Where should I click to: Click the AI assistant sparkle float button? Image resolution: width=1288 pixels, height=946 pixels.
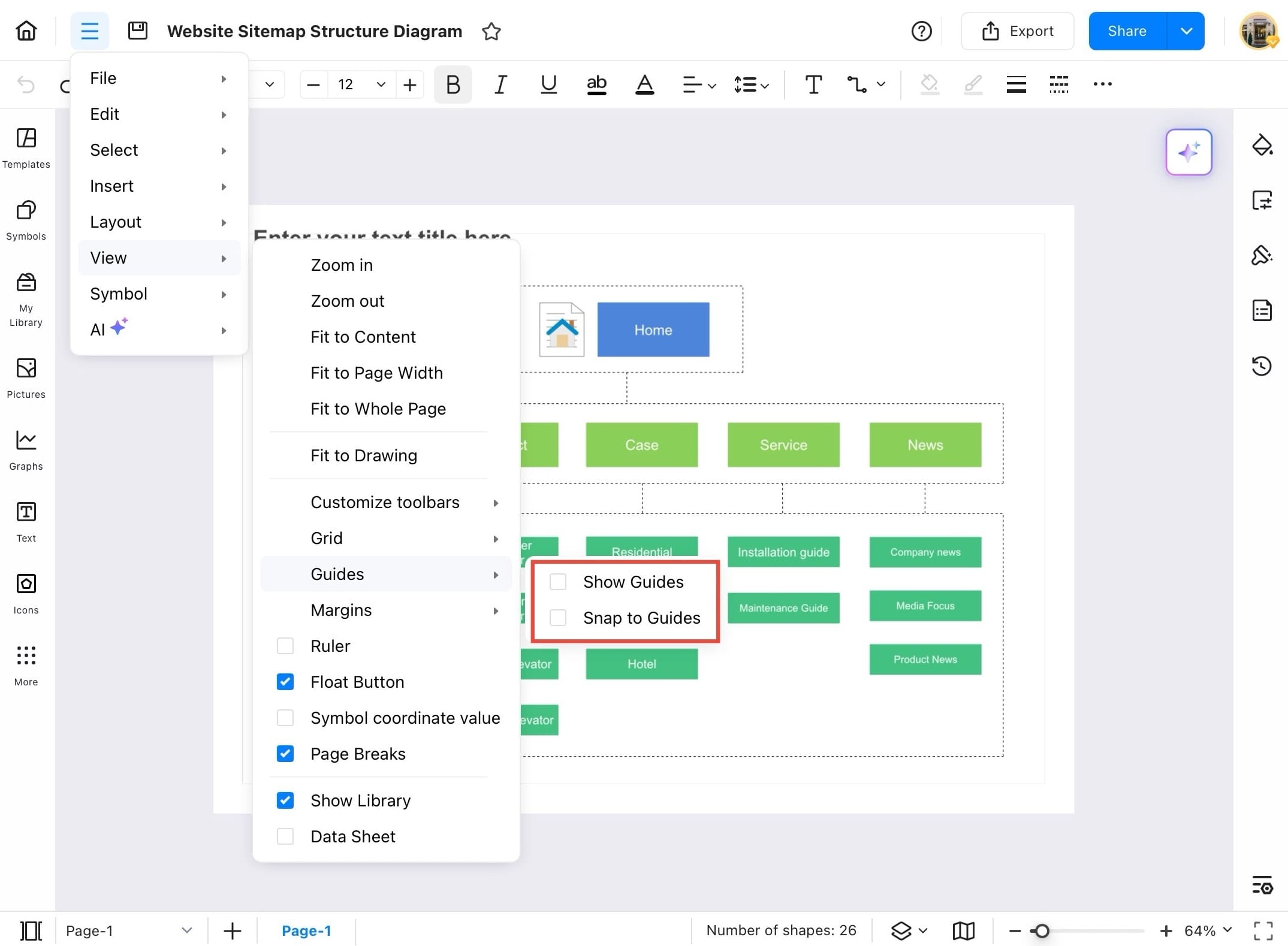pyautogui.click(x=1188, y=152)
